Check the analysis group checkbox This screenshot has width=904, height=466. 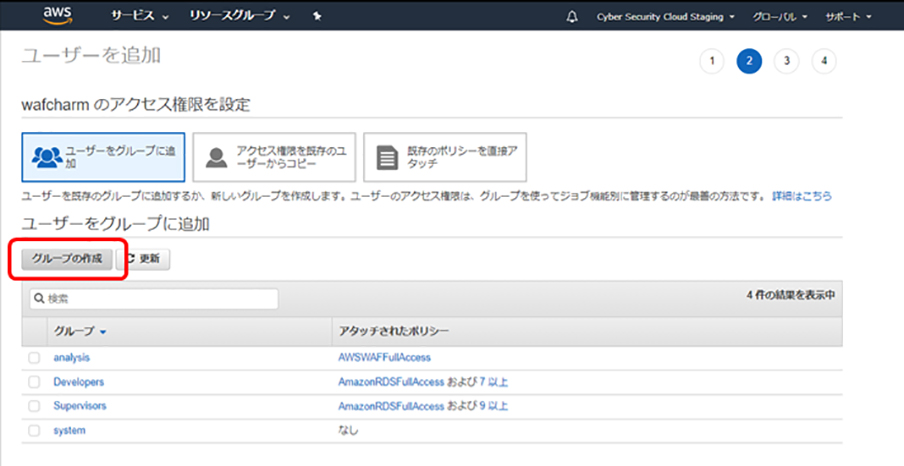34,357
